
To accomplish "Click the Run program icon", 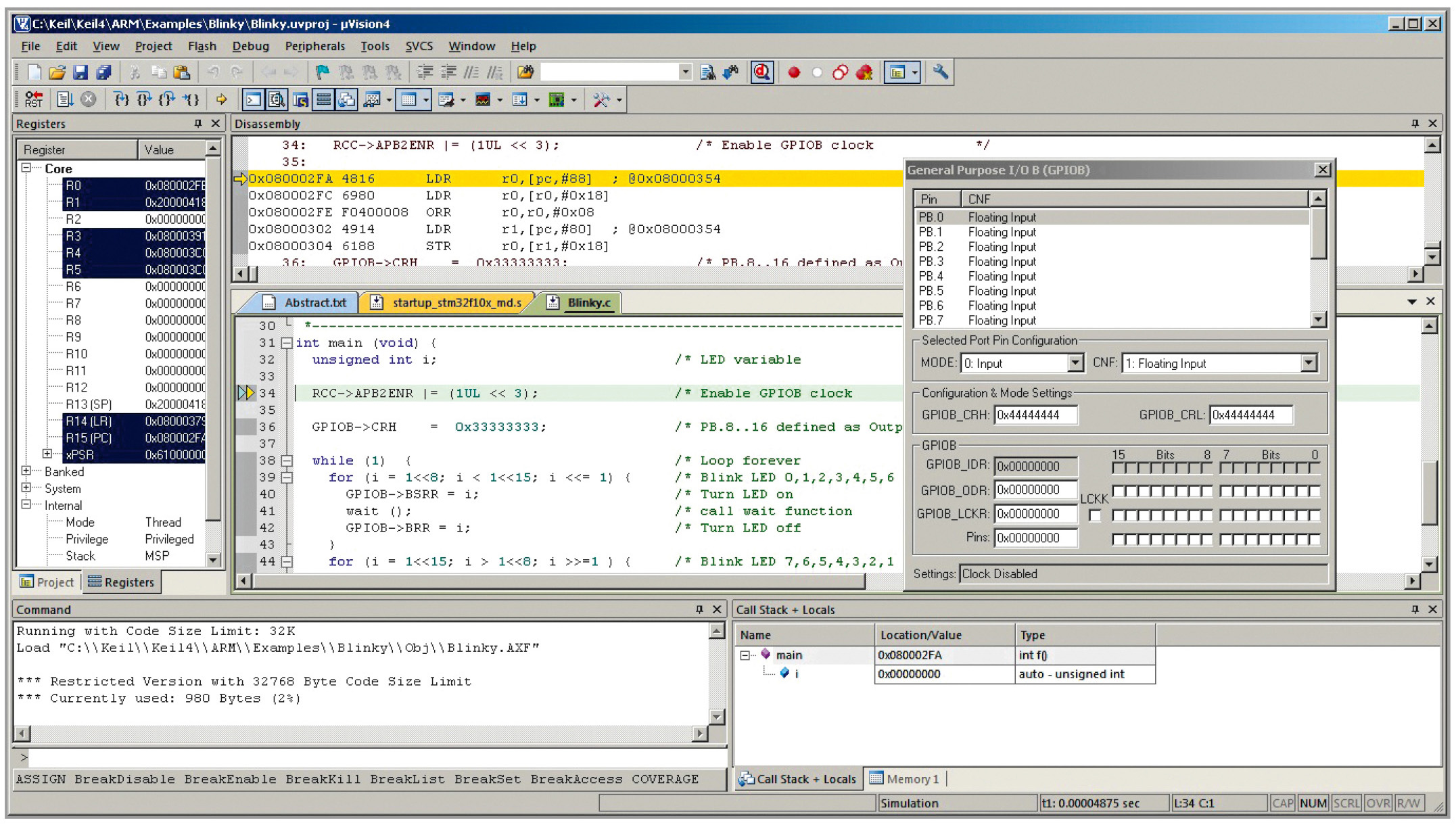I will point(64,100).
